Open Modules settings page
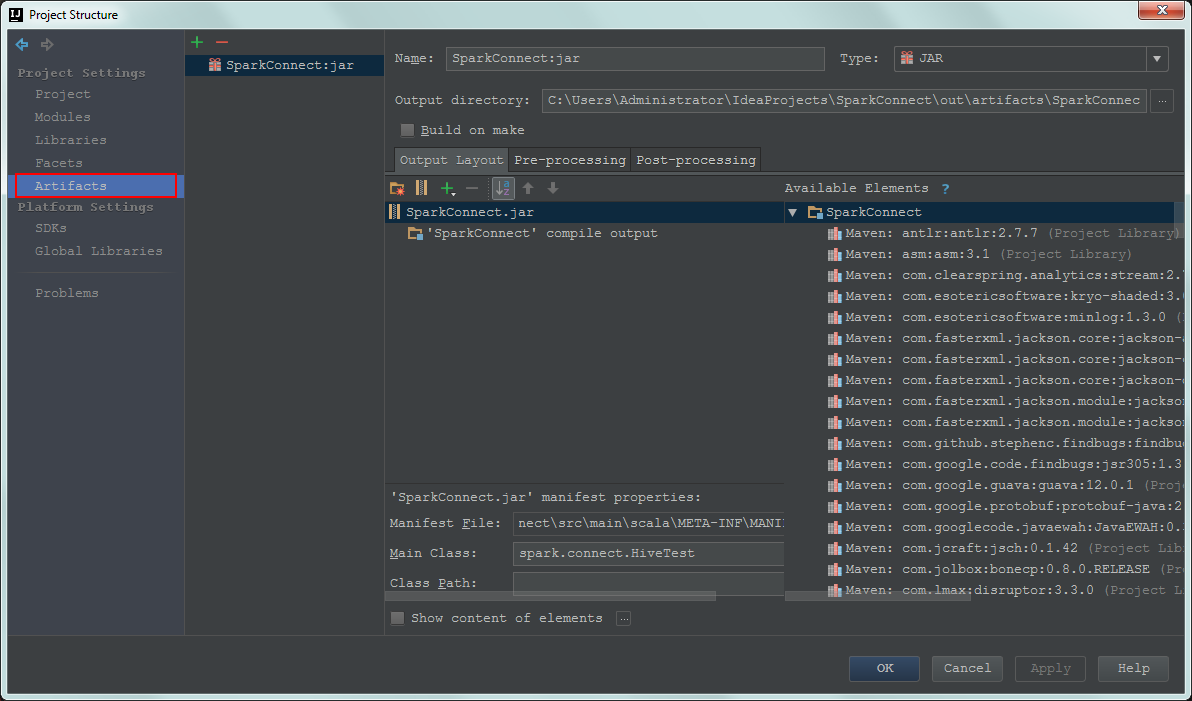 62,117
